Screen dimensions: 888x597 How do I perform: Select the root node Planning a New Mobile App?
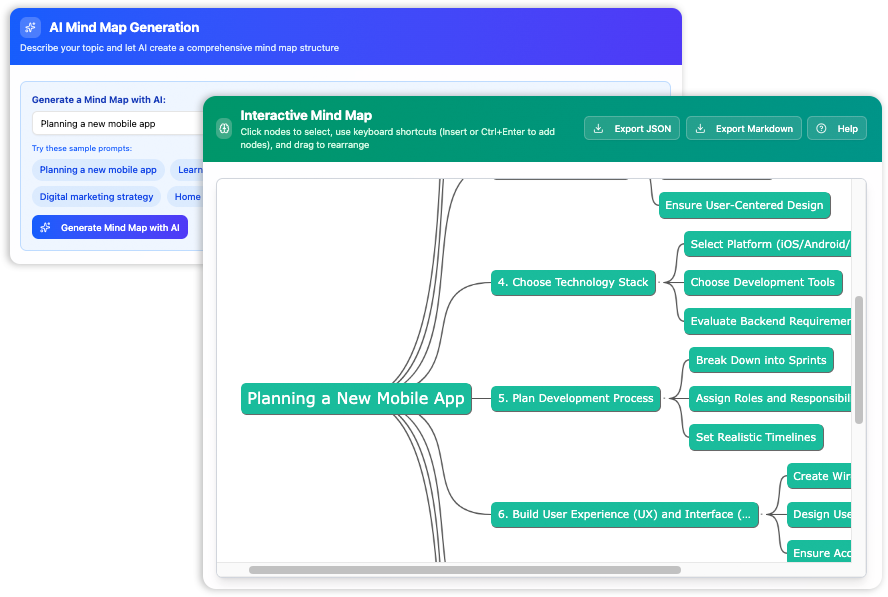pos(356,398)
